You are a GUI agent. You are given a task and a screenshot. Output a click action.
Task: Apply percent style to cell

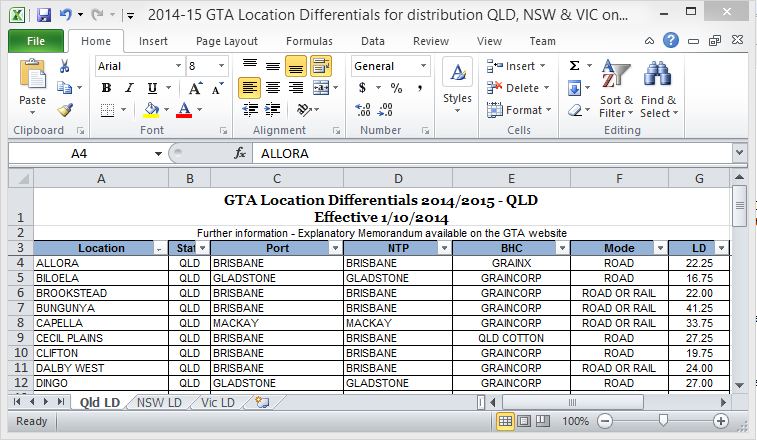pos(397,88)
